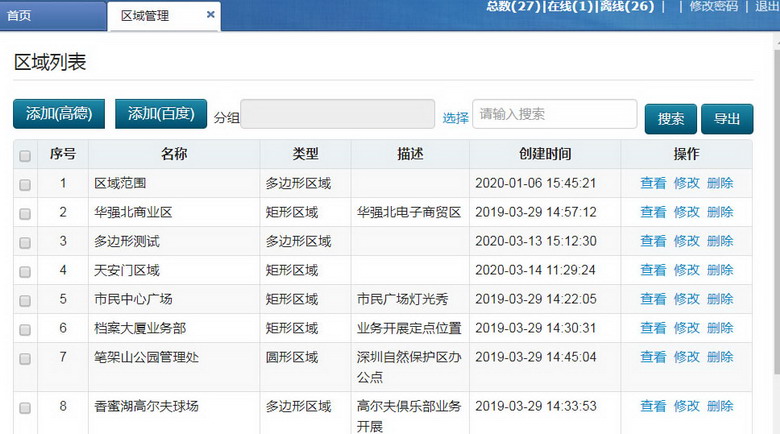Click 退出 to log out

tap(768, 6)
